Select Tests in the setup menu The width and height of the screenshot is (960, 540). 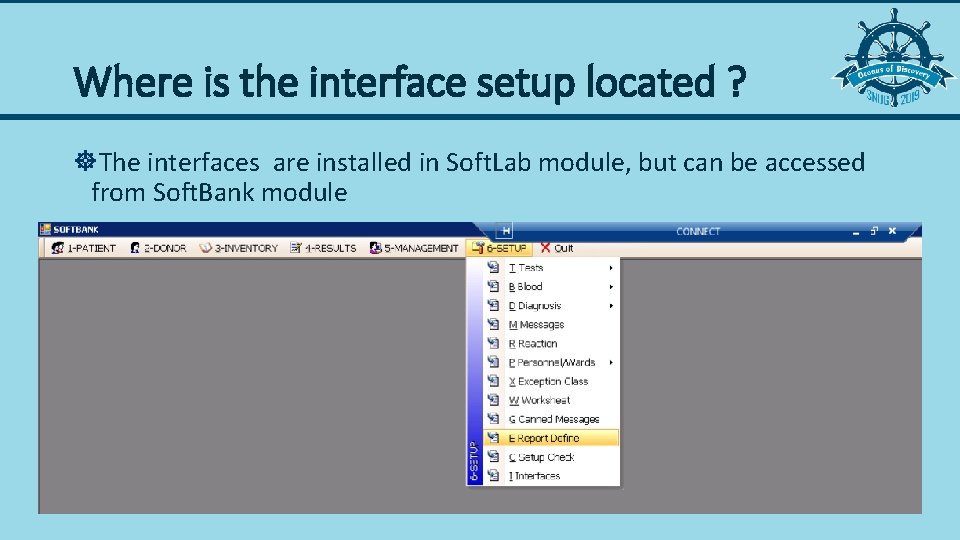552,268
